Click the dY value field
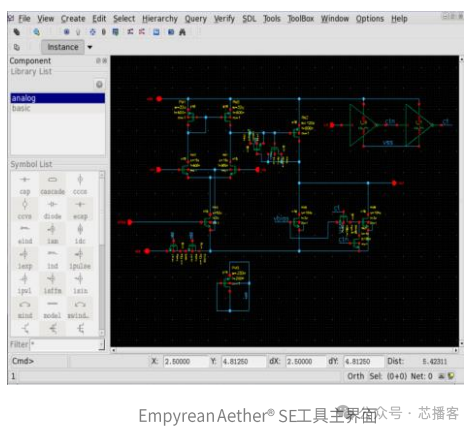 [x=364, y=362]
